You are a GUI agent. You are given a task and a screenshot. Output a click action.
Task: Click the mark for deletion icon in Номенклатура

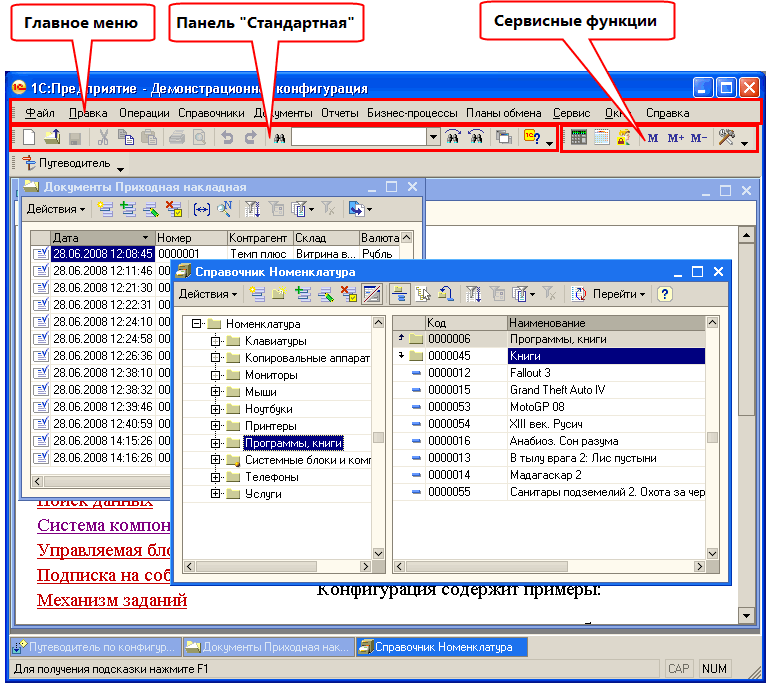point(349,294)
